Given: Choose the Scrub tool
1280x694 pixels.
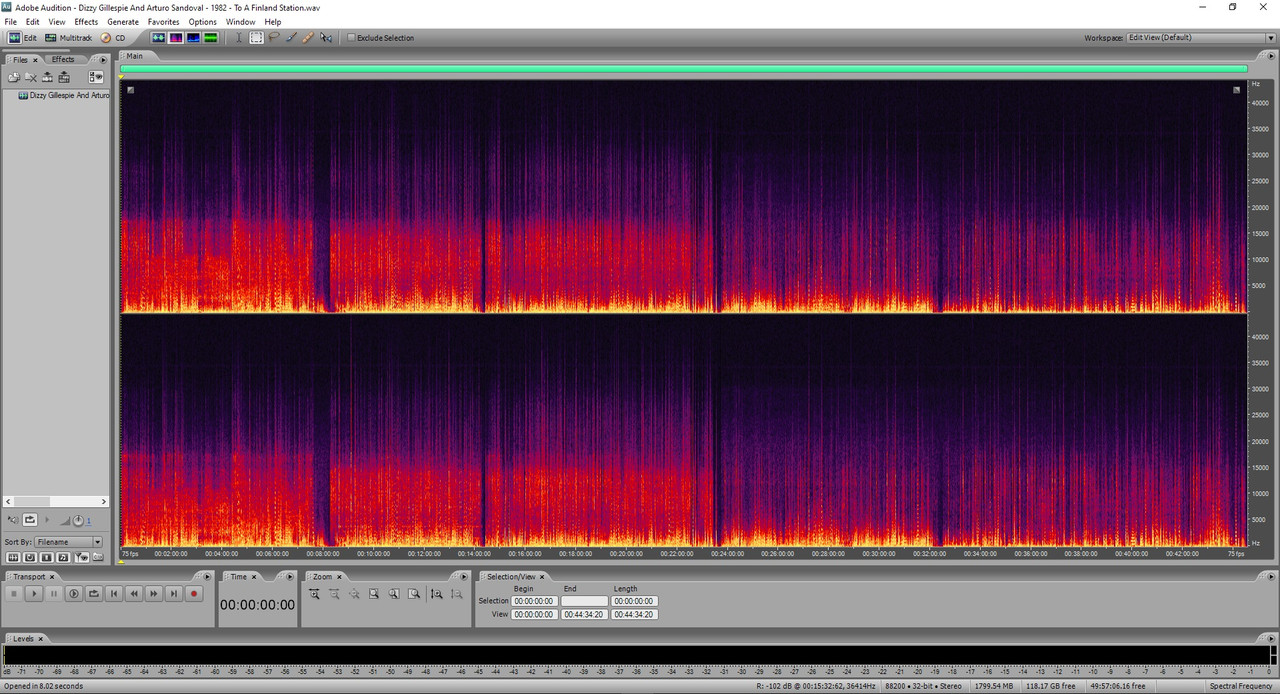Looking at the screenshot, I should [326, 38].
